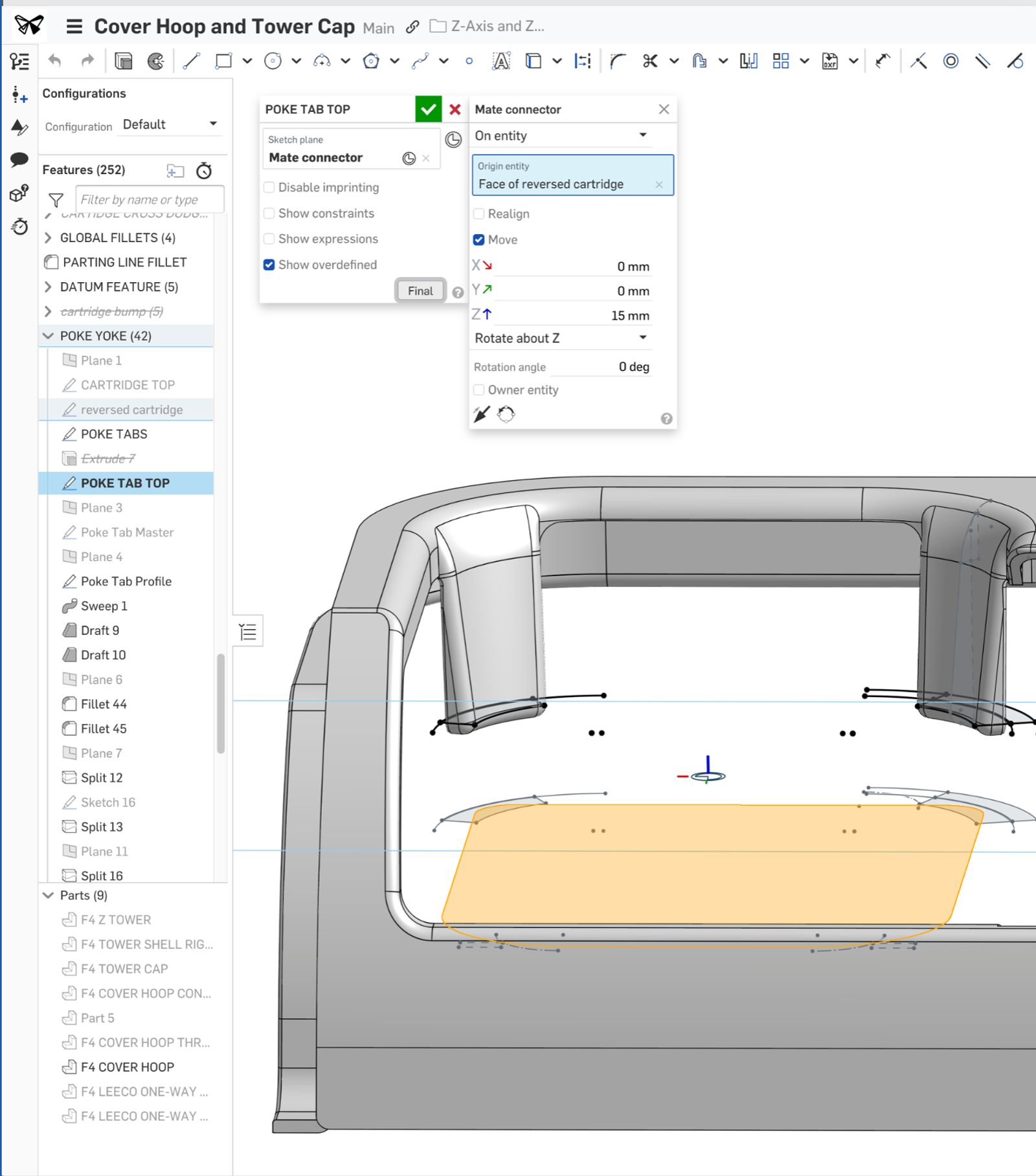Enable the Show constraints checkbox
The height and width of the screenshot is (1176, 1036).
click(x=269, y=213)
